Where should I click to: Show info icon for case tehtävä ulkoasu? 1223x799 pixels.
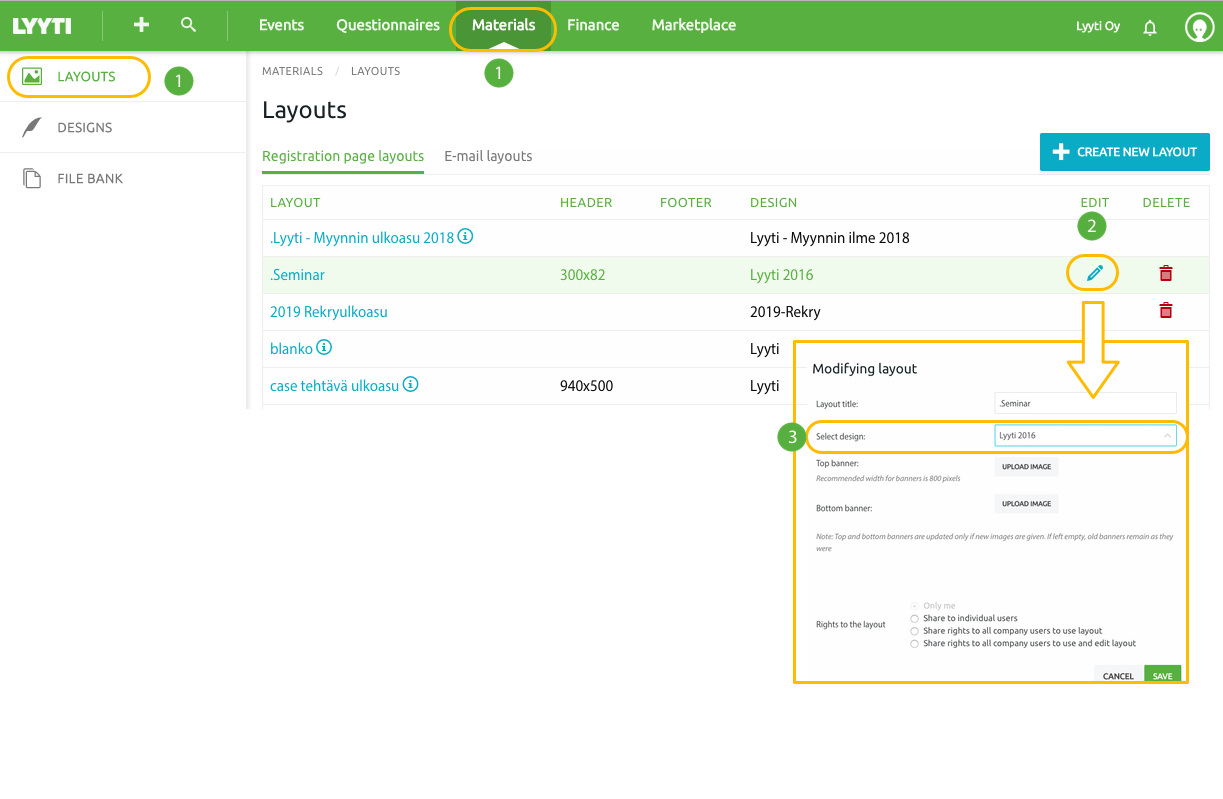click(x=411, y=384)
